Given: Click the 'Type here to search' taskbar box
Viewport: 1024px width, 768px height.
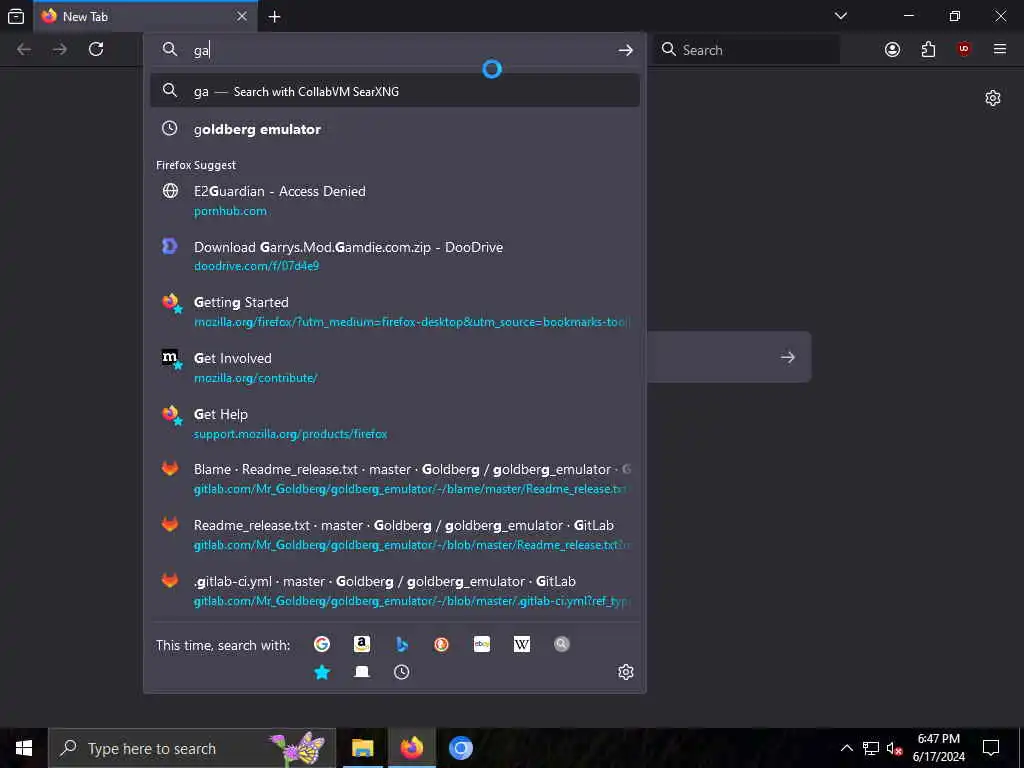Looking at the screenshot, I should tap(192, 748).
